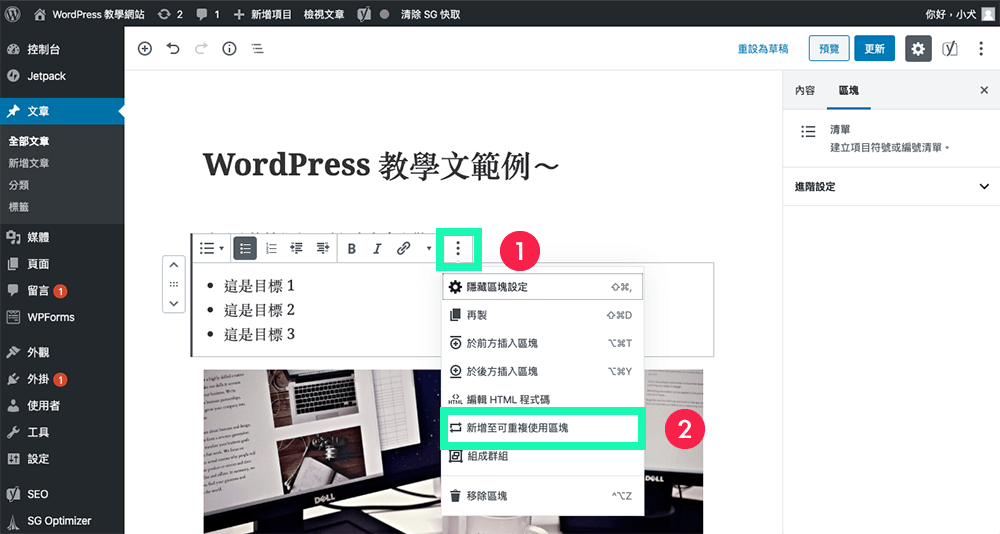The image size is (1000, 534).
Task: Switch to the 區塊 tab
Action: click(849, 91)
